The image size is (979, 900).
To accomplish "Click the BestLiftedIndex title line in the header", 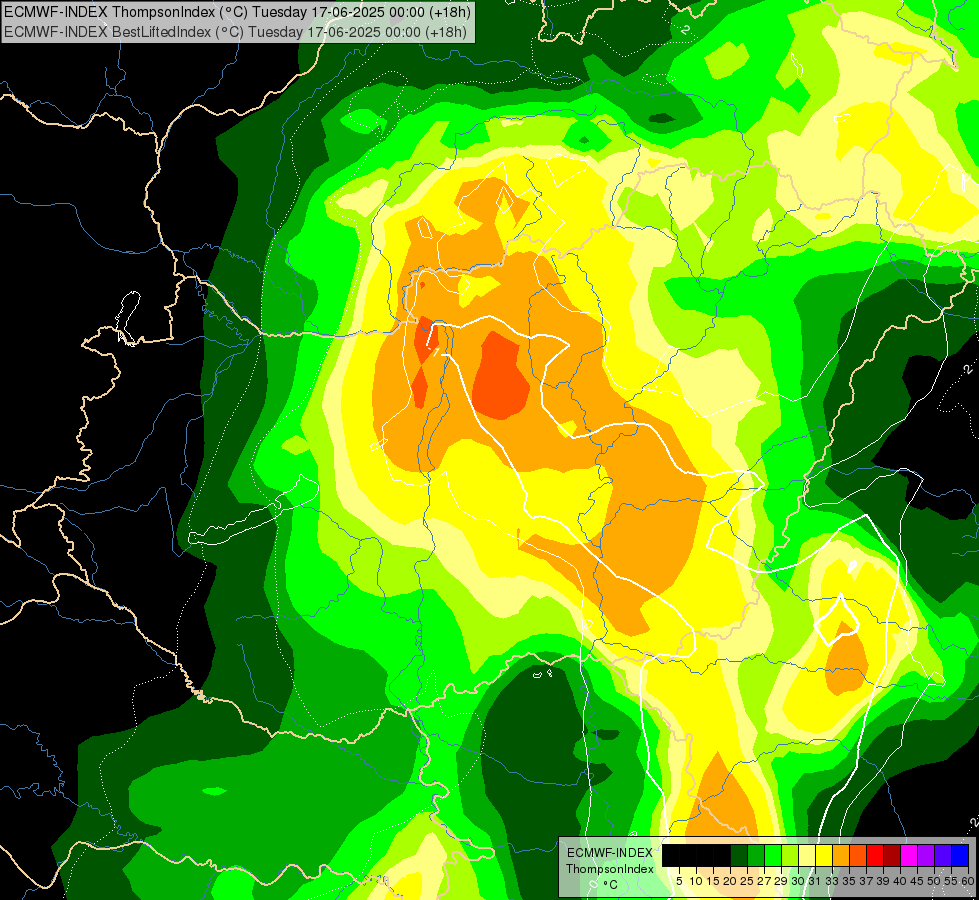I will 235,32.
